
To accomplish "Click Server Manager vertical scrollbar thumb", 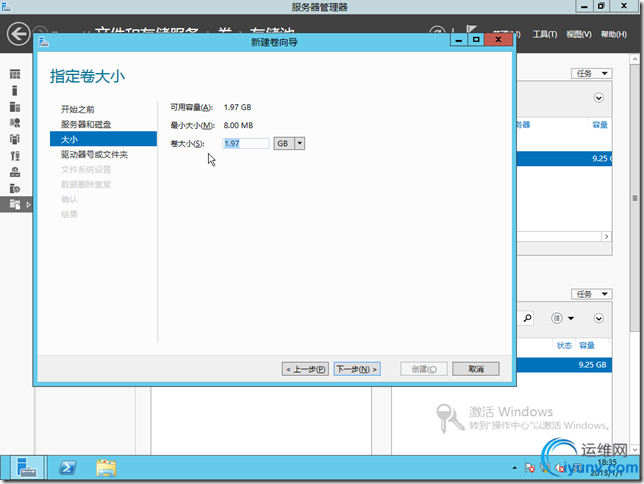I will tap(635, 197).
